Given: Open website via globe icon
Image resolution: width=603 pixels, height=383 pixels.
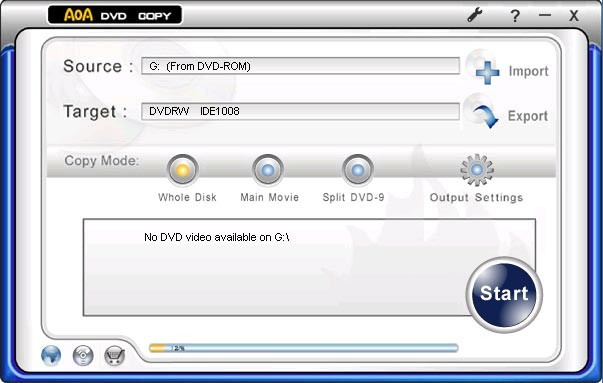Looking at the screenshot, I should [x=51, y=355].
